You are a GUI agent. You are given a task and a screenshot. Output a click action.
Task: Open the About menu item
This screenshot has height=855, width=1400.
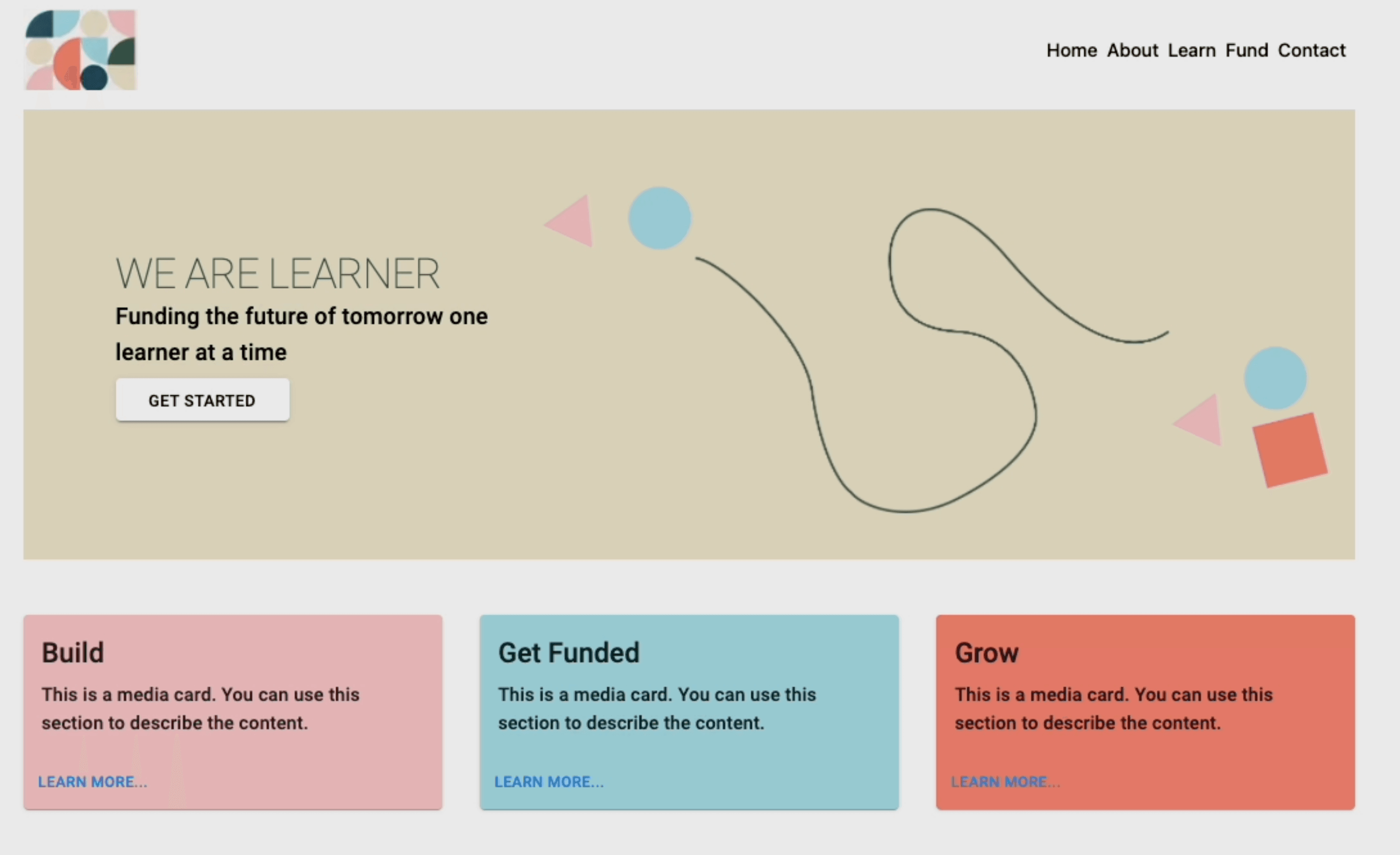(1132, 50)
